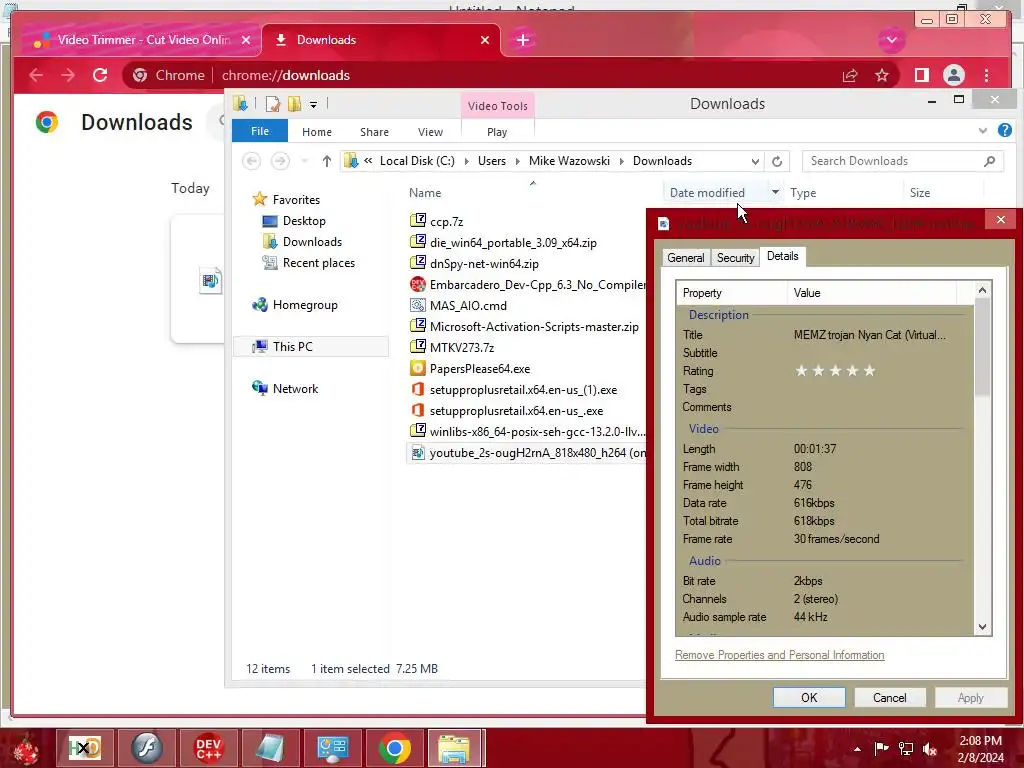Switch to the General properties tab
The width and height of the screenshot is (1024, 768).
[x=686, y=258]
